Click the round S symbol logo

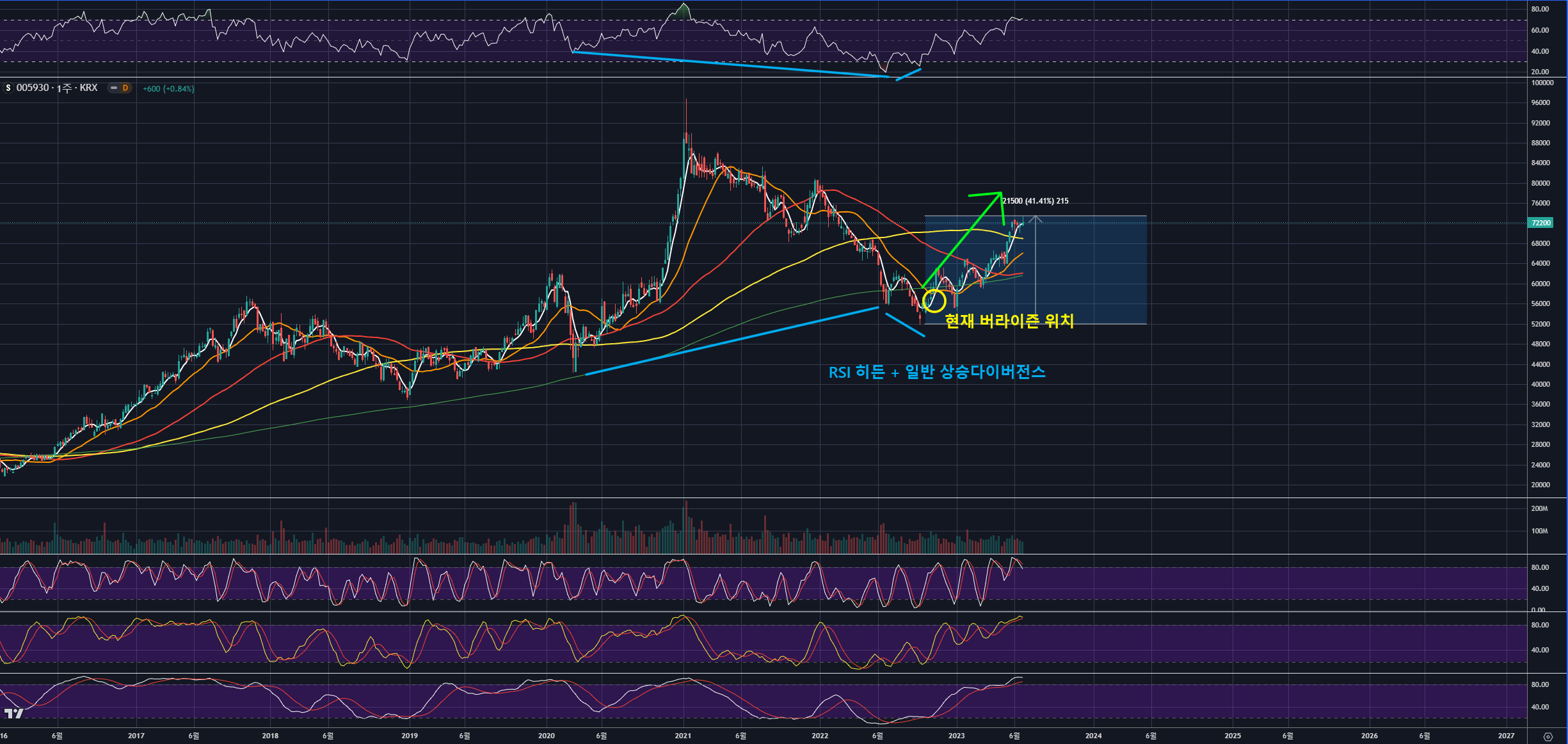8,88
